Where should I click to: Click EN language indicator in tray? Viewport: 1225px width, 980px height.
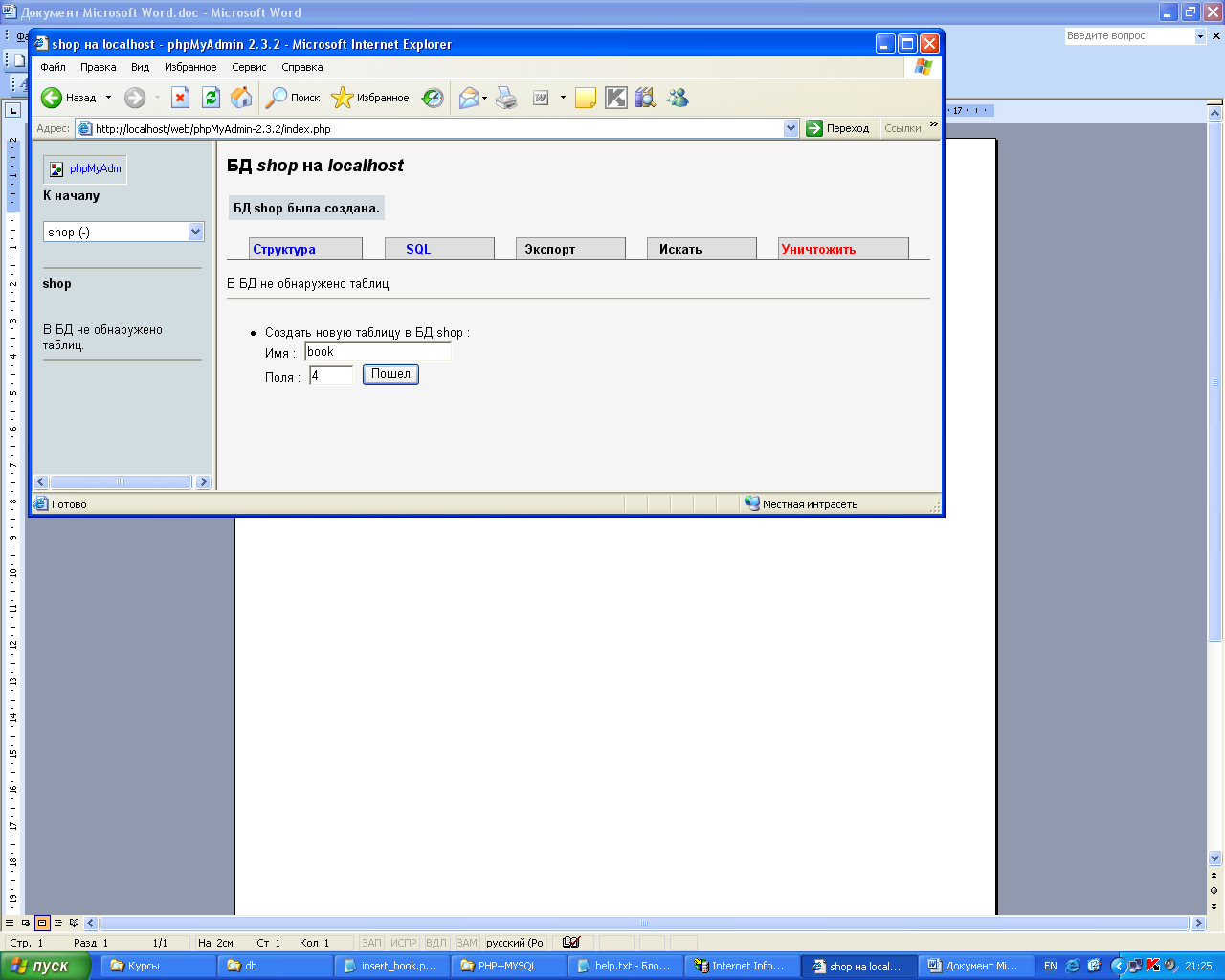tap(1051, 966)
